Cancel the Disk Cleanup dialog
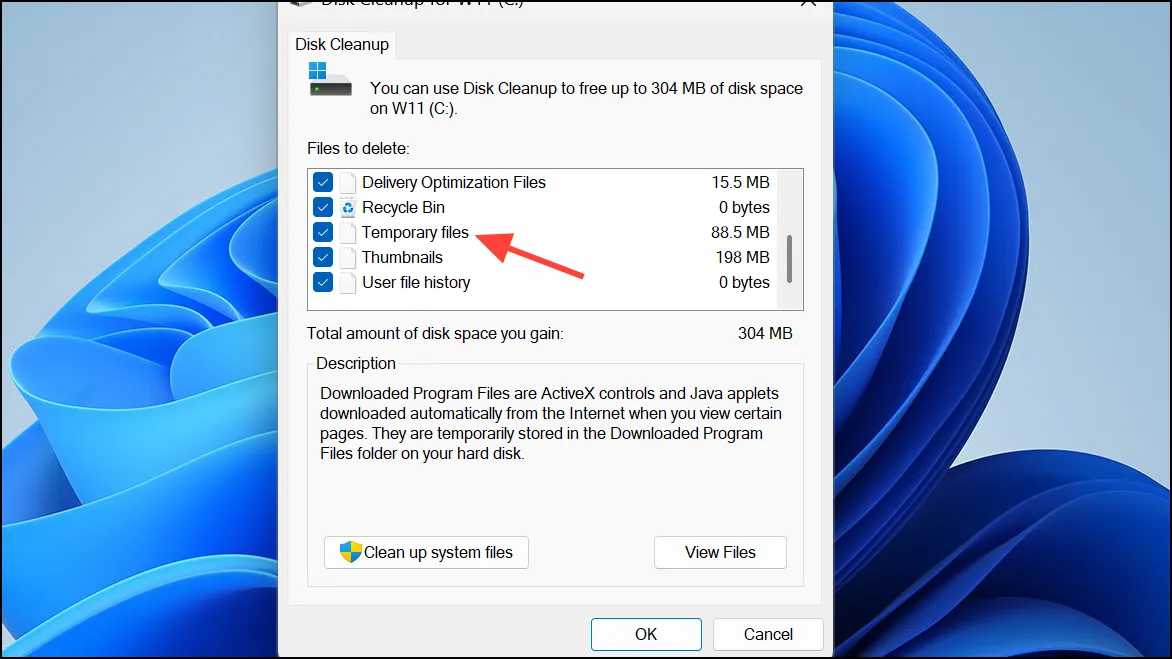Viewport: 1172px width, 659px height. 768,634
